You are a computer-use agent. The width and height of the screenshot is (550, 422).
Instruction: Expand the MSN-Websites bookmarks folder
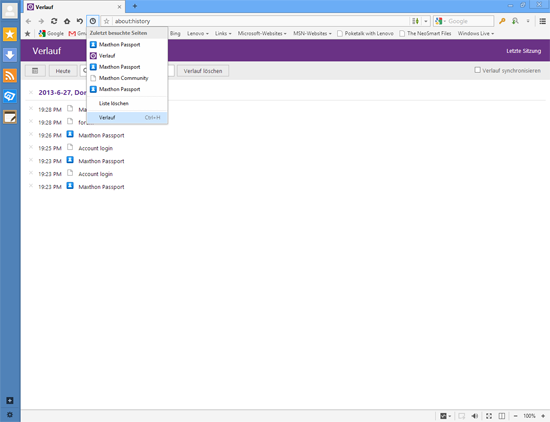312,34
